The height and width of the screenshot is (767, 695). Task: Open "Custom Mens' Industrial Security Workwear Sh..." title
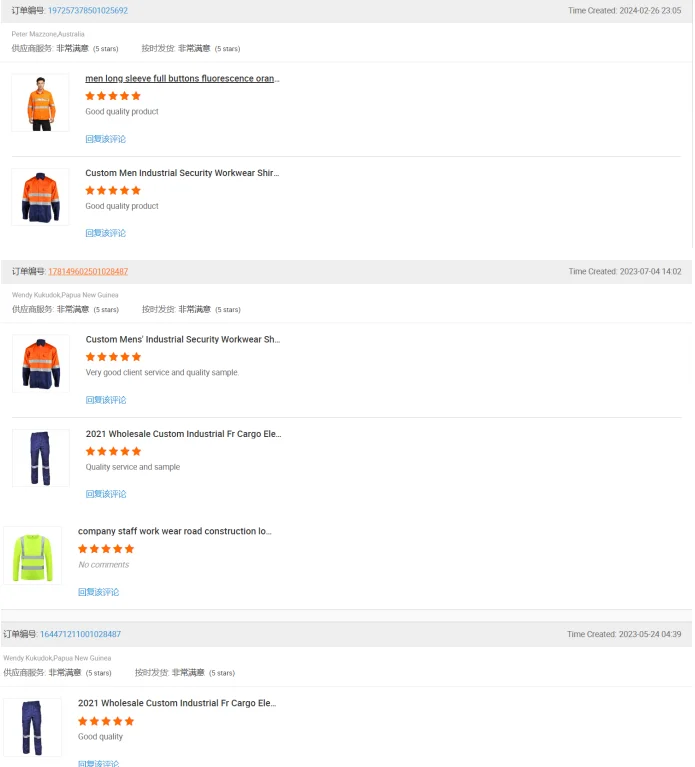(182, 340)
